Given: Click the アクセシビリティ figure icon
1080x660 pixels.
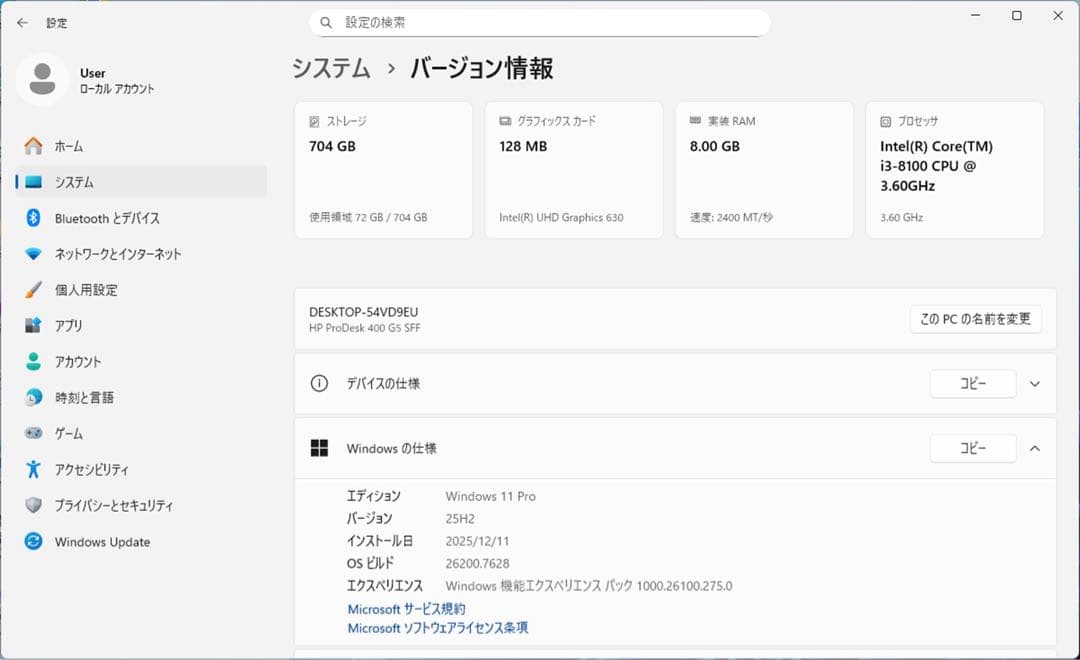Looking at the screenshot, I should tap(33, 469).
